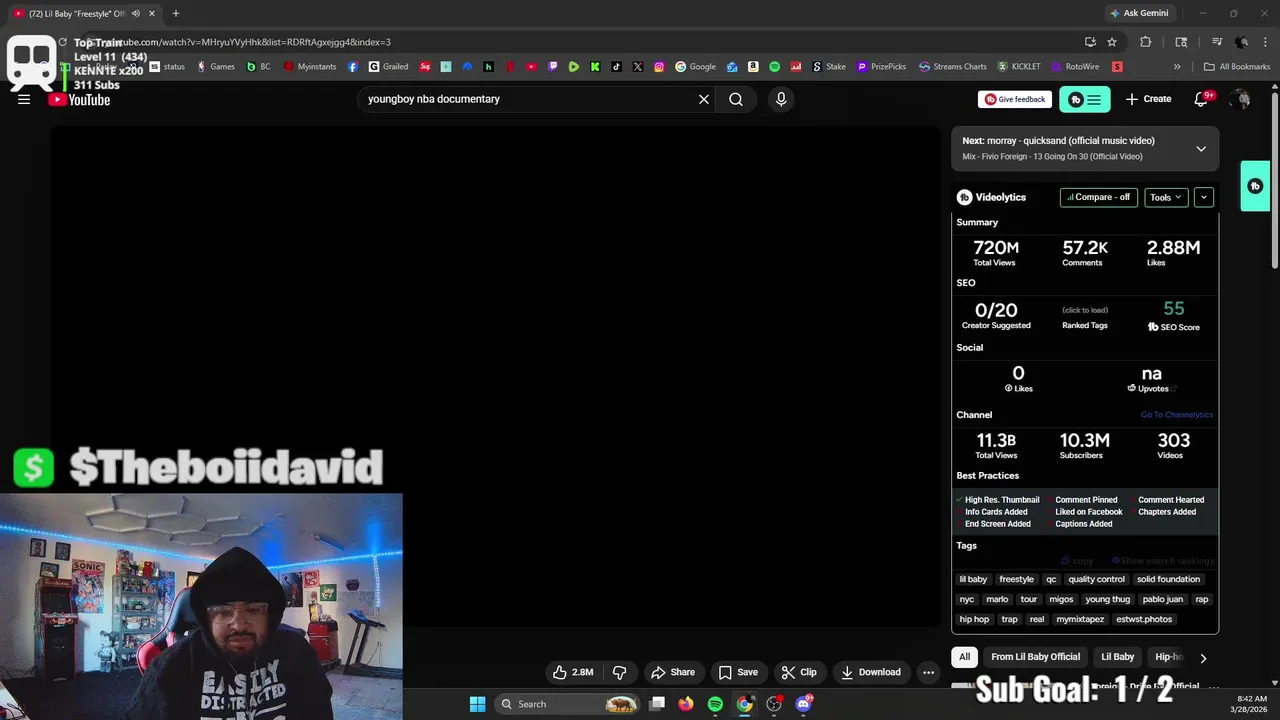Show more bookmarks with double chevron

click(1177, 67)
